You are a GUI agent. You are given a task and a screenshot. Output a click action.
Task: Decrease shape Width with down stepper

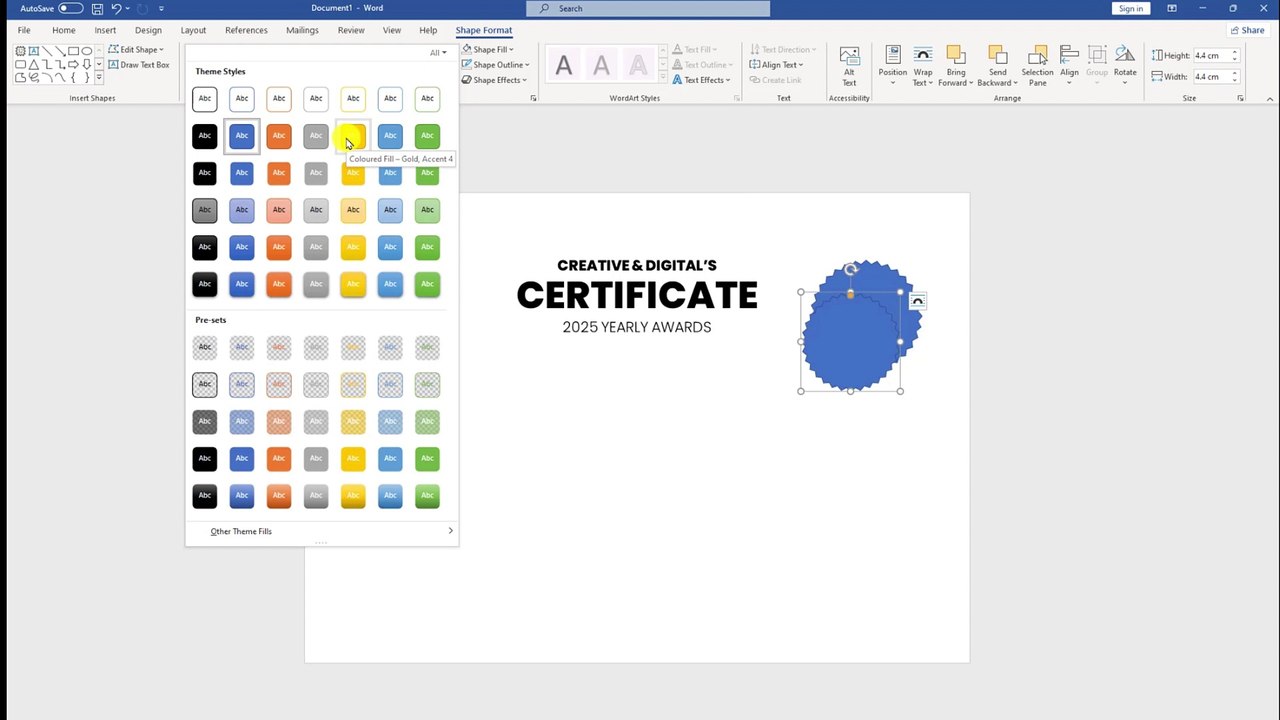[1235, 80]
